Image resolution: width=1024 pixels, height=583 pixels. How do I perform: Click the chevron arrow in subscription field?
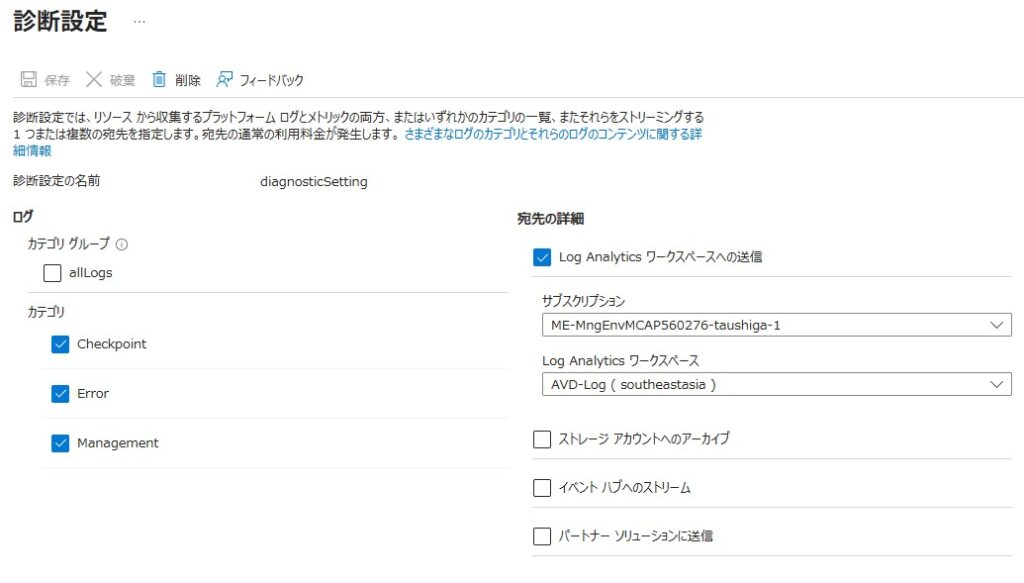point(995,325)
